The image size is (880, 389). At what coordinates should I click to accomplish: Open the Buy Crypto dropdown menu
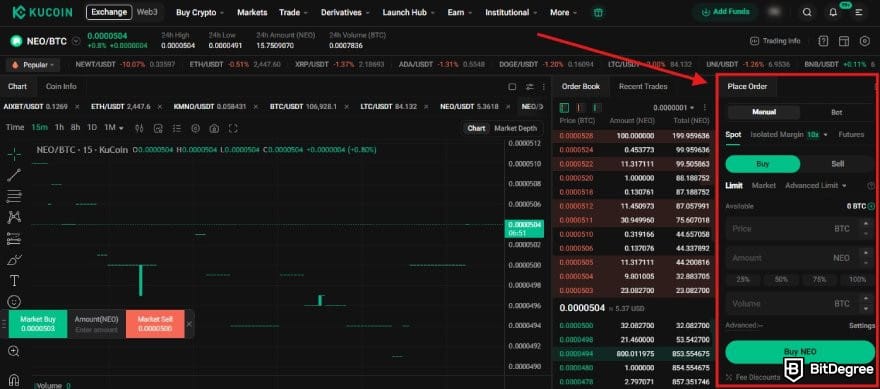click(x=200, y=12)
